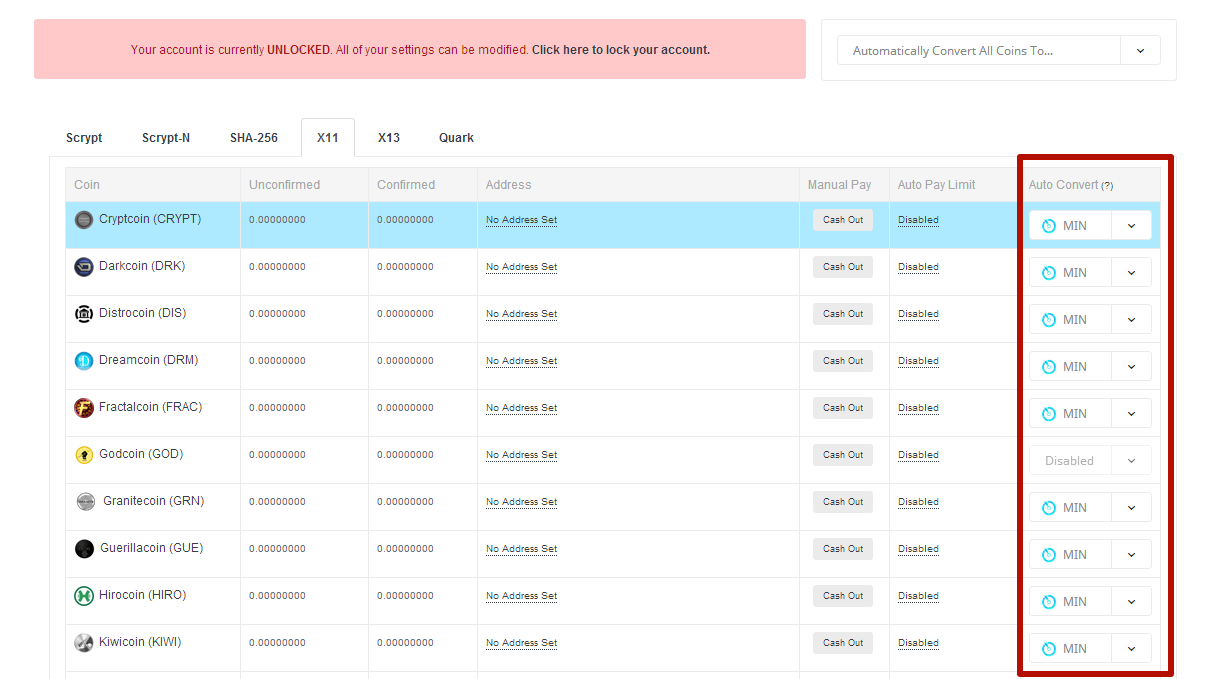
Task: Click MIN auto convert button for Hirocoin
Action: coord(1070,601)
